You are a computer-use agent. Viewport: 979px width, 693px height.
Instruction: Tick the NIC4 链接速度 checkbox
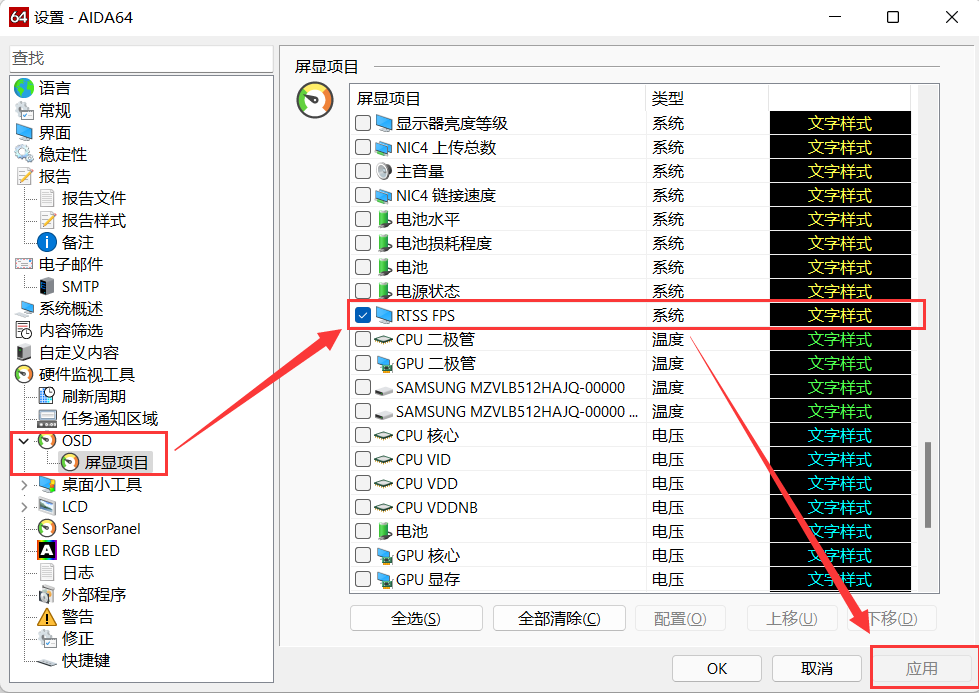point(363,195)
